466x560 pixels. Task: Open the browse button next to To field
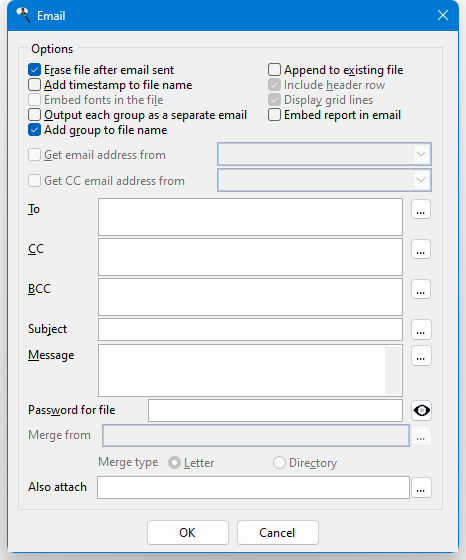(x=421, y=210)
